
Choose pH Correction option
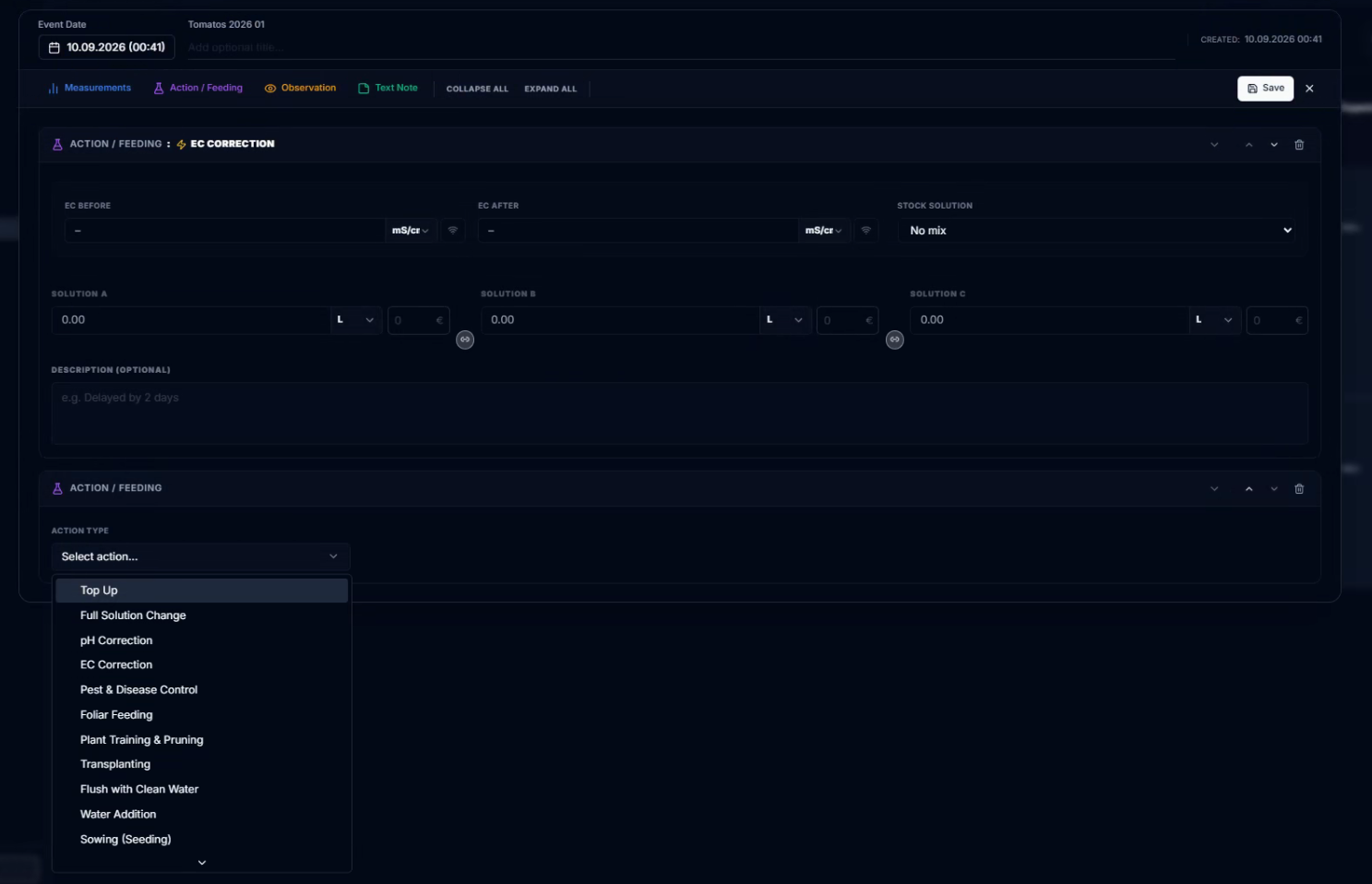pyautogui.click(x=202, y=640)
